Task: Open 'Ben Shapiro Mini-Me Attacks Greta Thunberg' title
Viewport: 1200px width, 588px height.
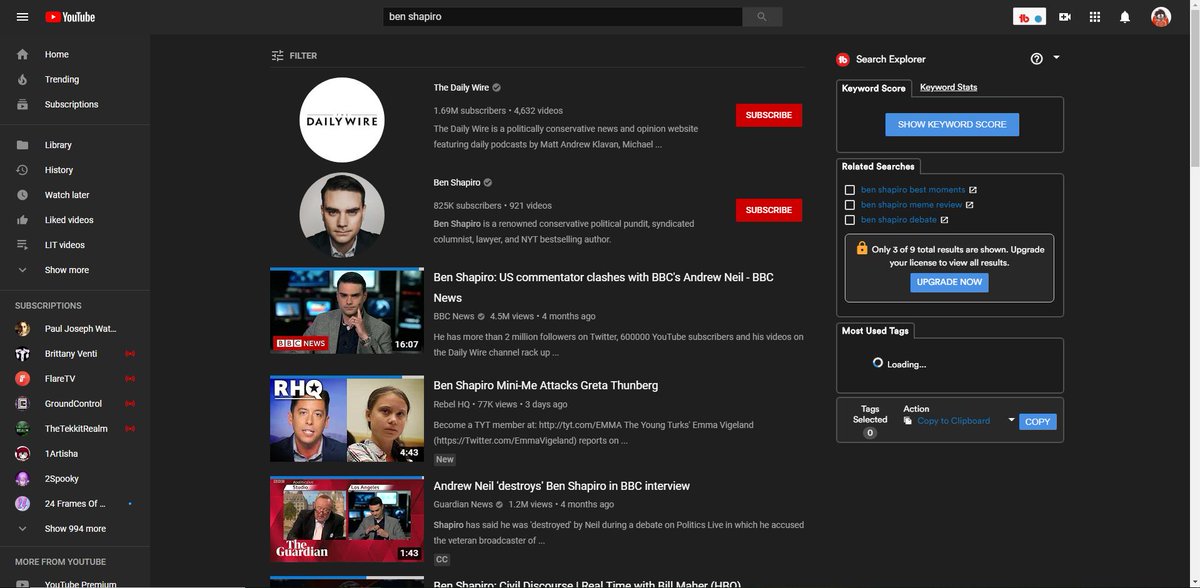Action: click(x=545, y=385)
